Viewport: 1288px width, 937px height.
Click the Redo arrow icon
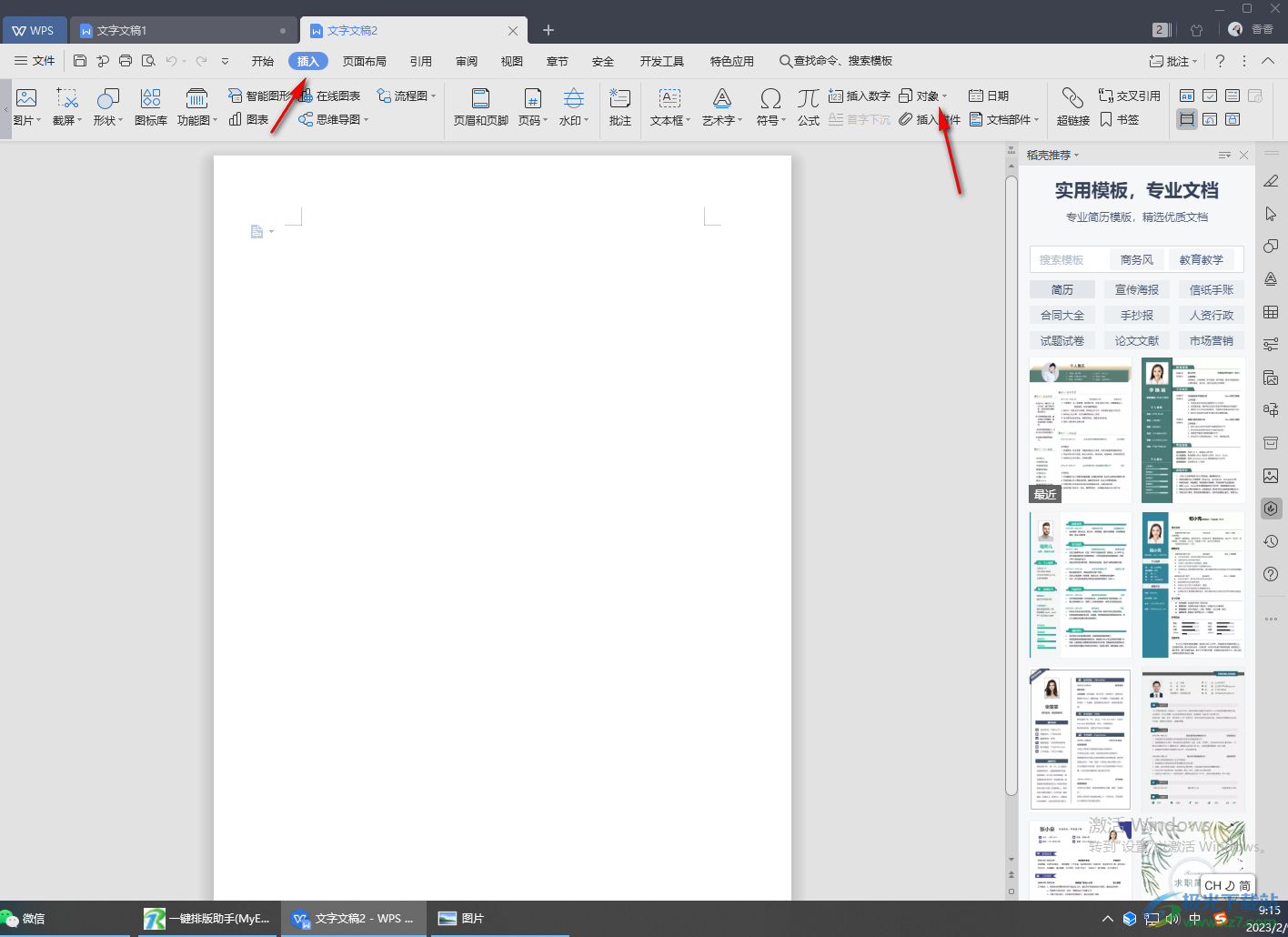[x=201, y=61]
